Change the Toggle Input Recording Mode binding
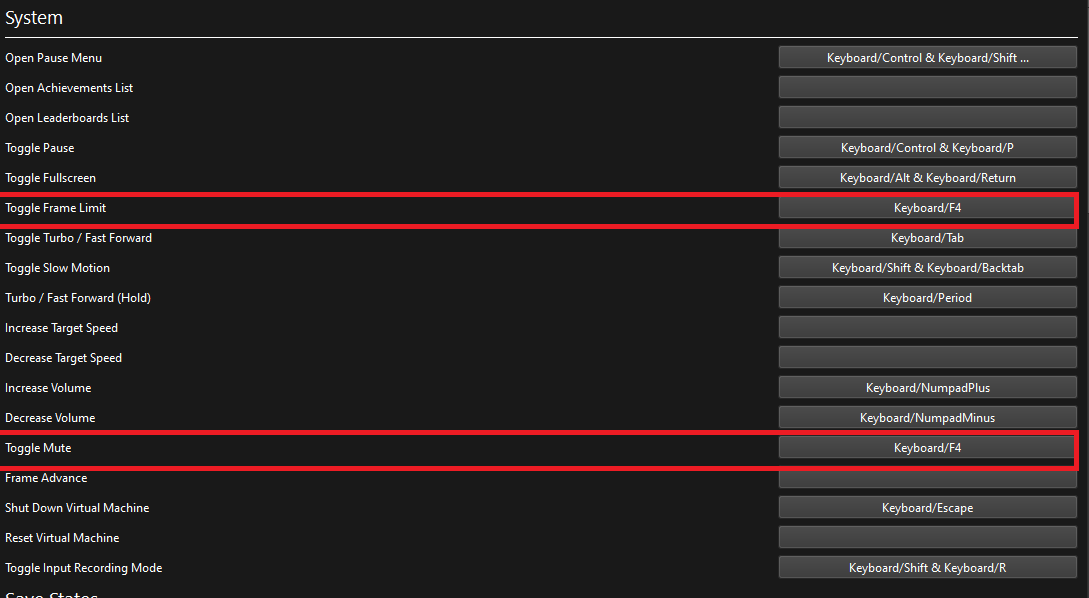Screen dimensions: 1089x598 point(927,567)
